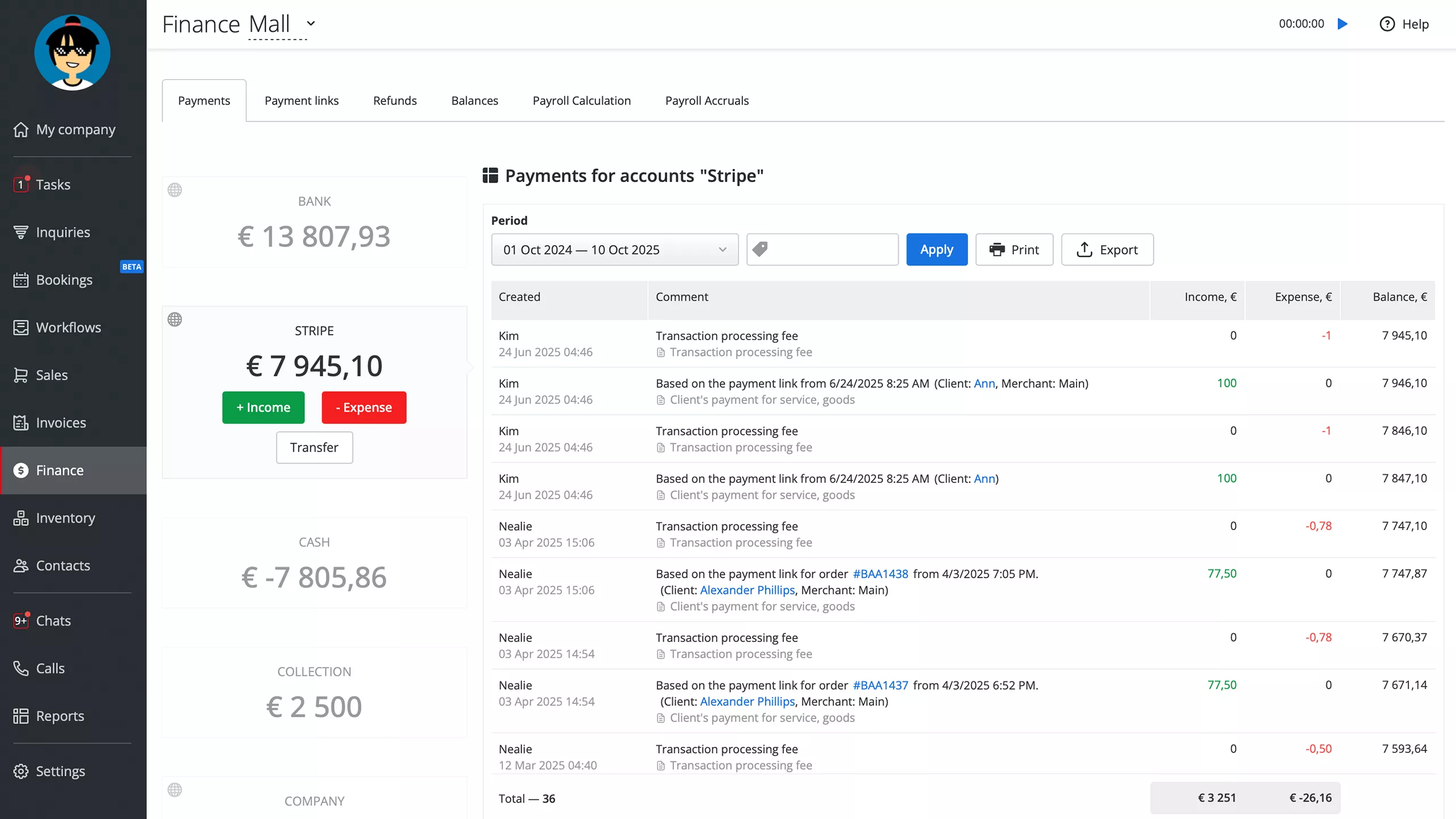Open the Bookings calendar section

pos(64,280)
